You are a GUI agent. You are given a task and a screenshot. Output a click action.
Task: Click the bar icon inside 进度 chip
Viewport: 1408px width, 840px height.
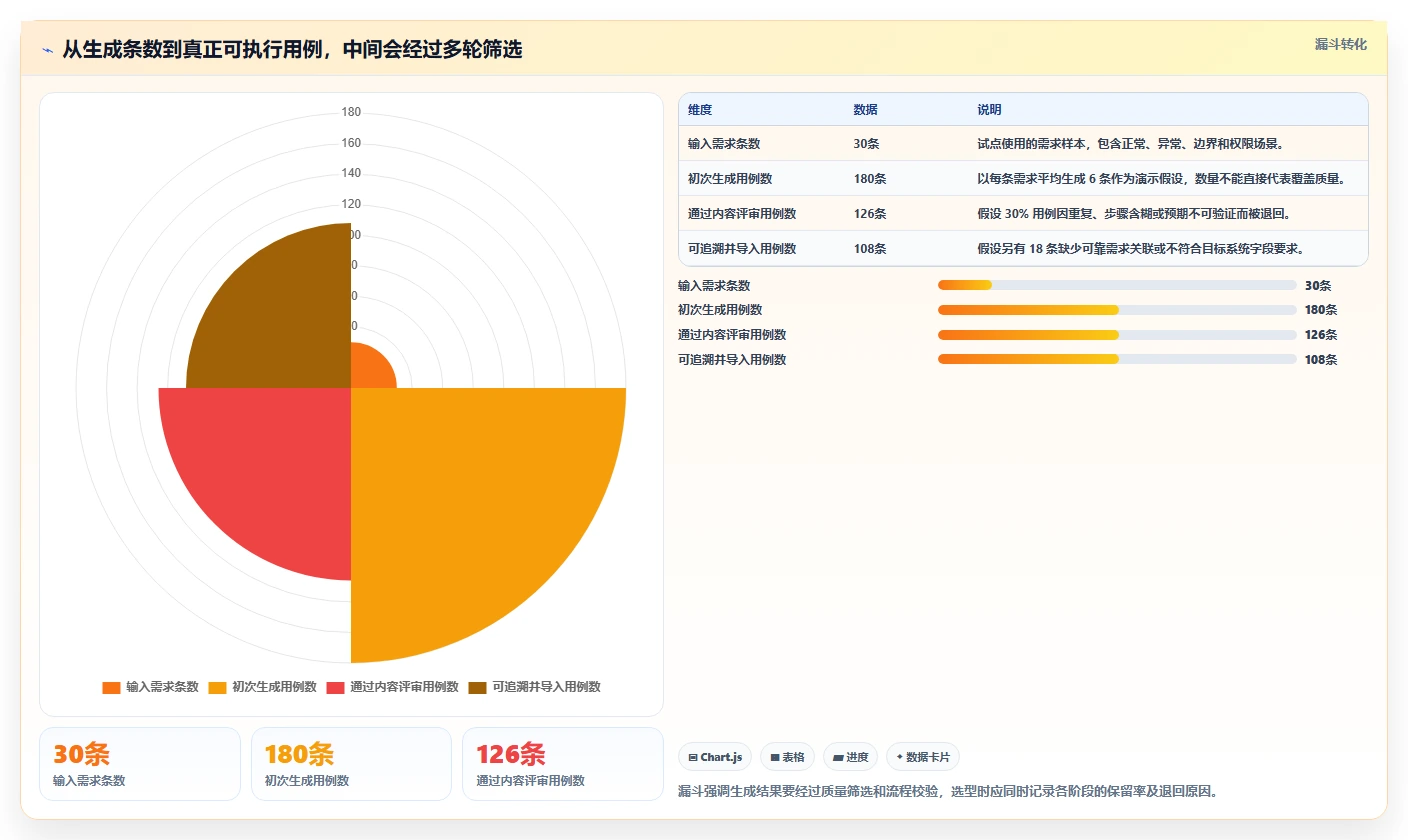click(838, 758)
